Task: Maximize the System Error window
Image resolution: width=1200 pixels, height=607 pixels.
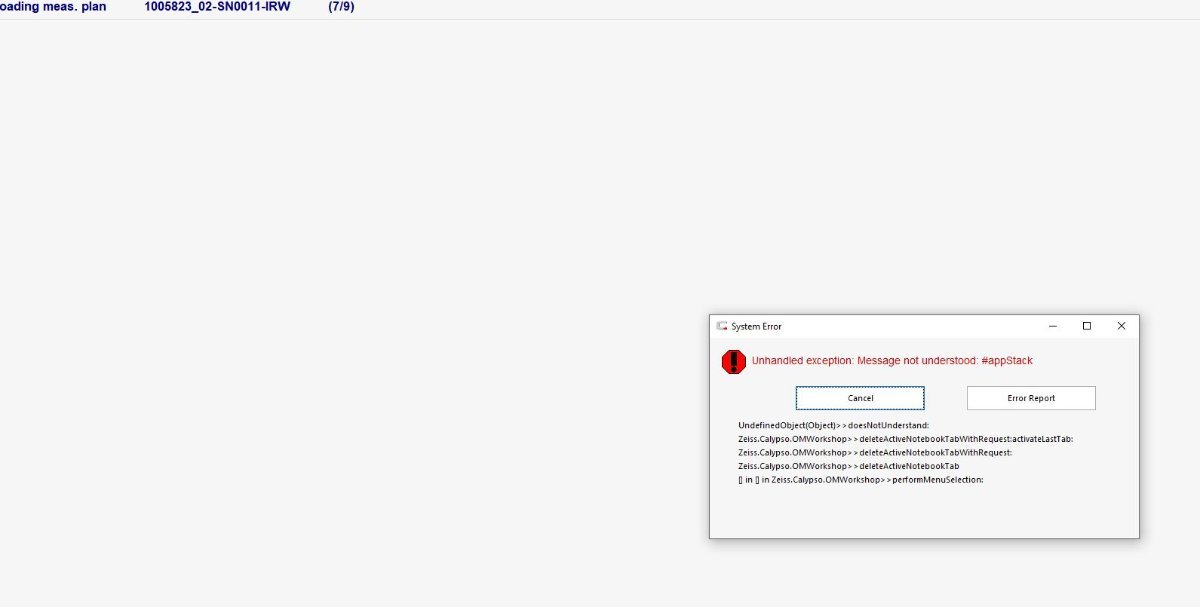Action: (x=1087, y=326)
